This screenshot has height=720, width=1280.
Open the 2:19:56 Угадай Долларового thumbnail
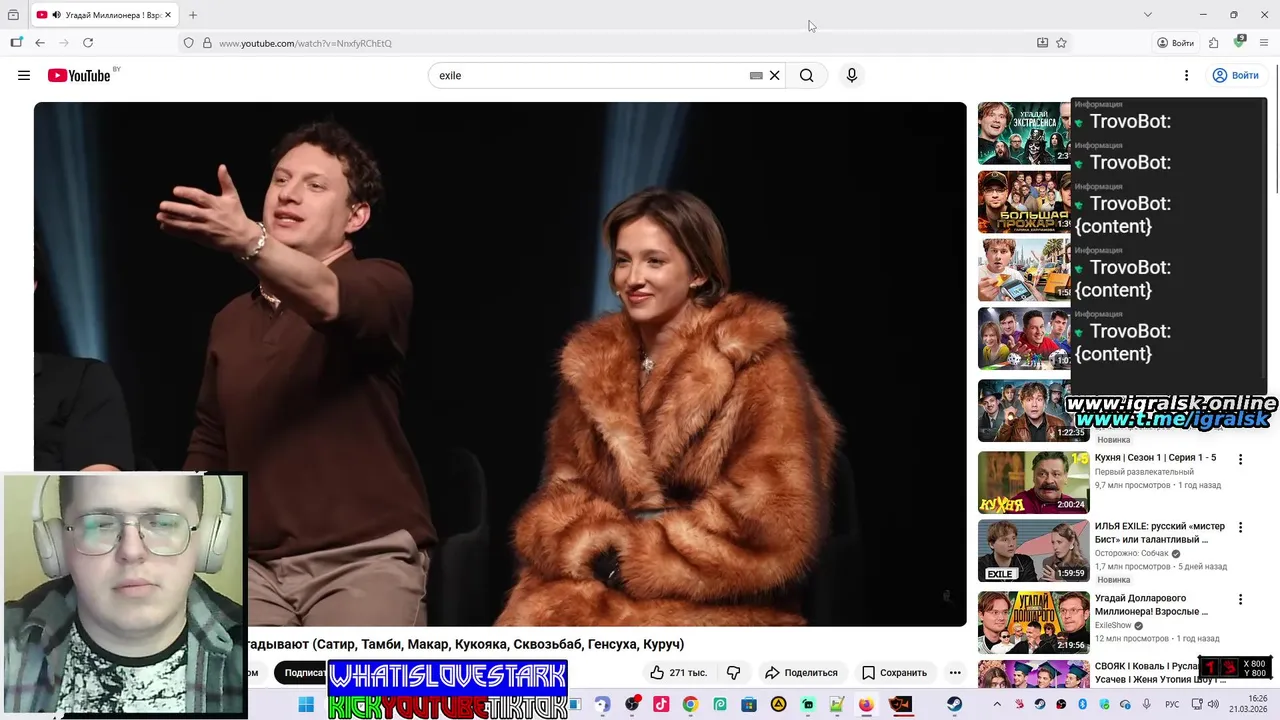1033,622
